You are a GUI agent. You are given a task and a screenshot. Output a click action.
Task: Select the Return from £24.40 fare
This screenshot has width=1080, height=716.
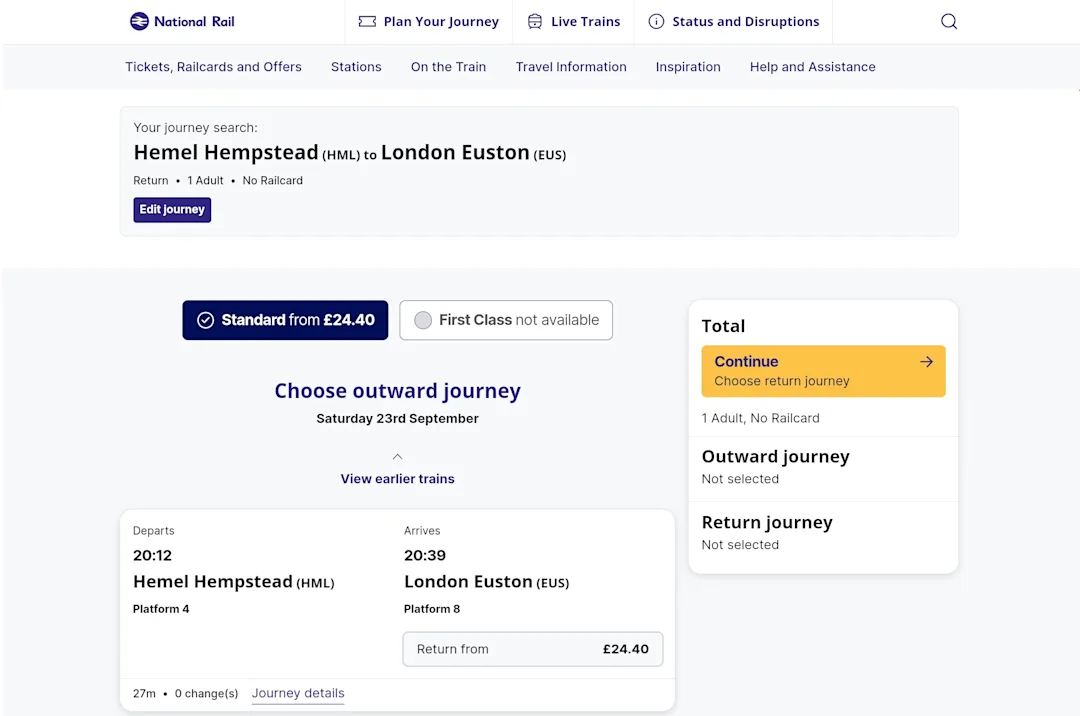(533, 649)
